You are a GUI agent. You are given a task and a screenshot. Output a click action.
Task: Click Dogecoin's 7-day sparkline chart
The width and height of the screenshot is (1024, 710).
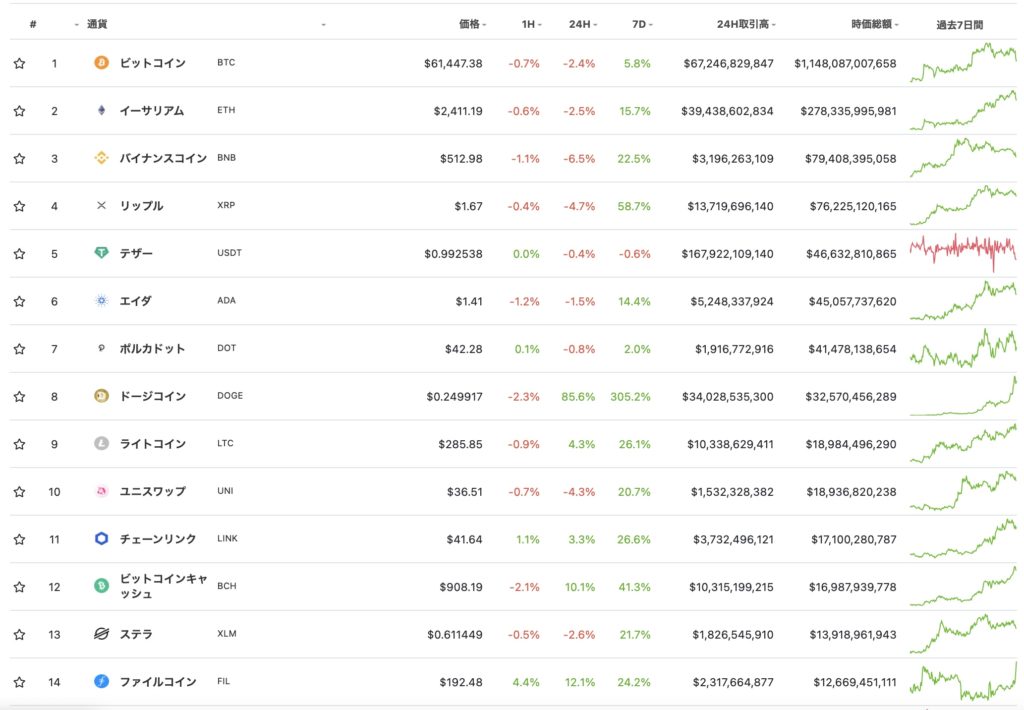pyautogui.click(x=963, y=396)
